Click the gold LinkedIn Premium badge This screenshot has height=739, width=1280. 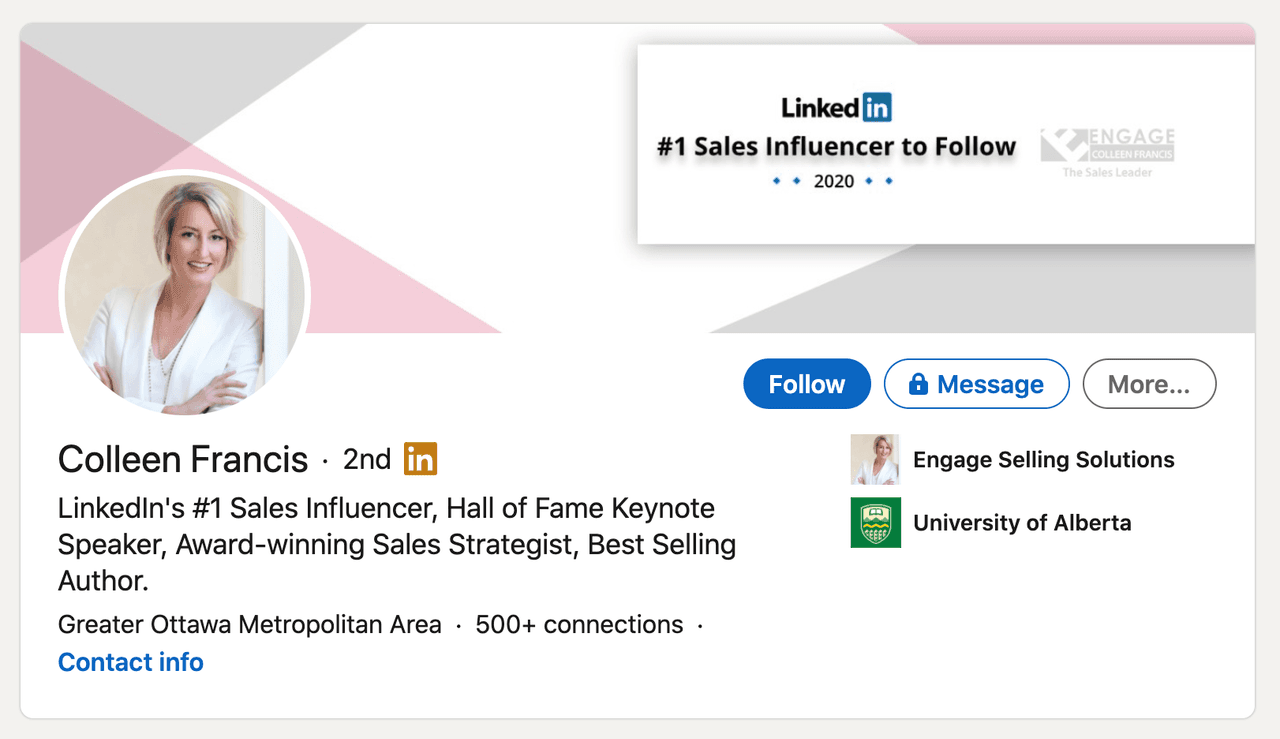tap(420, 459)
